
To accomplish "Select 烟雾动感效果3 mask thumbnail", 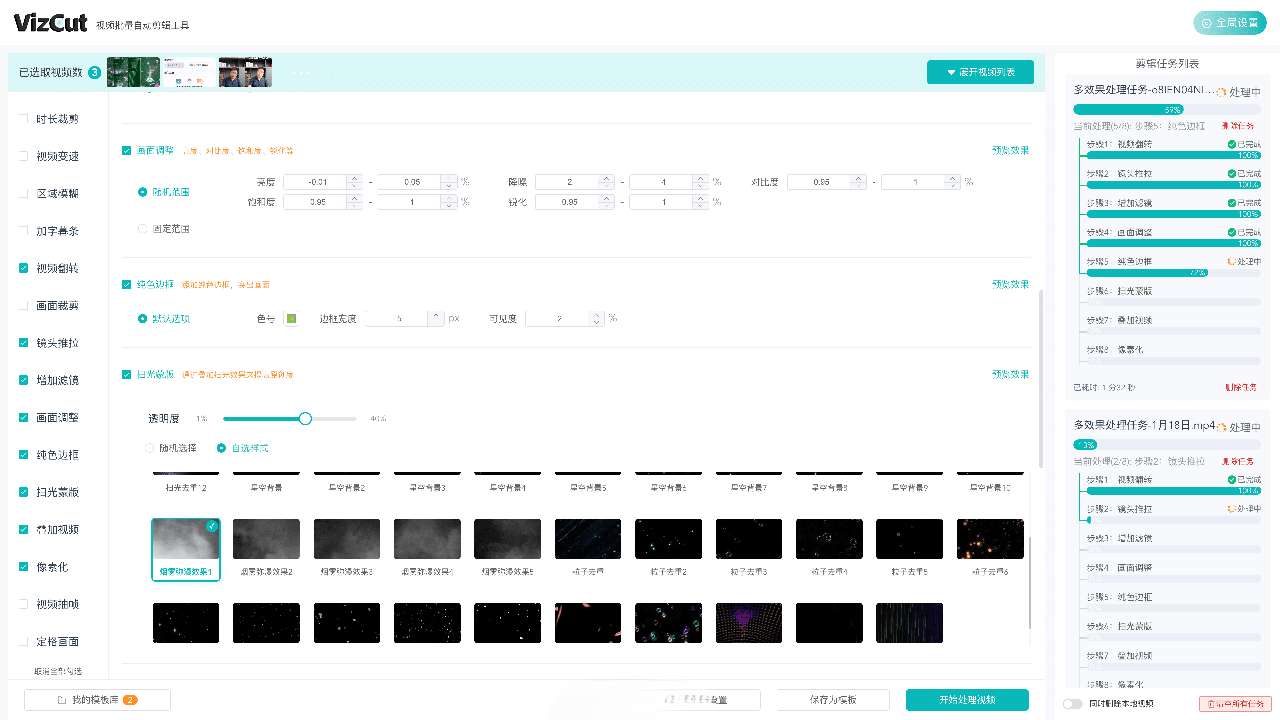I will pos(347,539).
